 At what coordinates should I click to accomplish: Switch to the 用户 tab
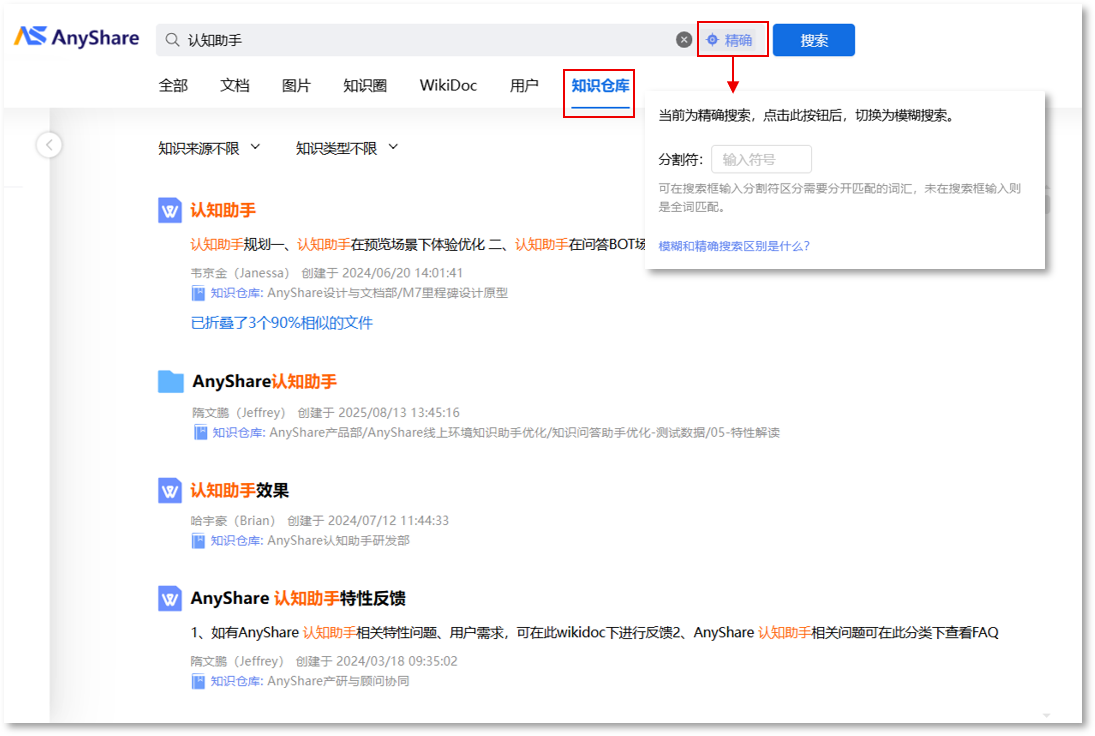[x=524, y=85]
